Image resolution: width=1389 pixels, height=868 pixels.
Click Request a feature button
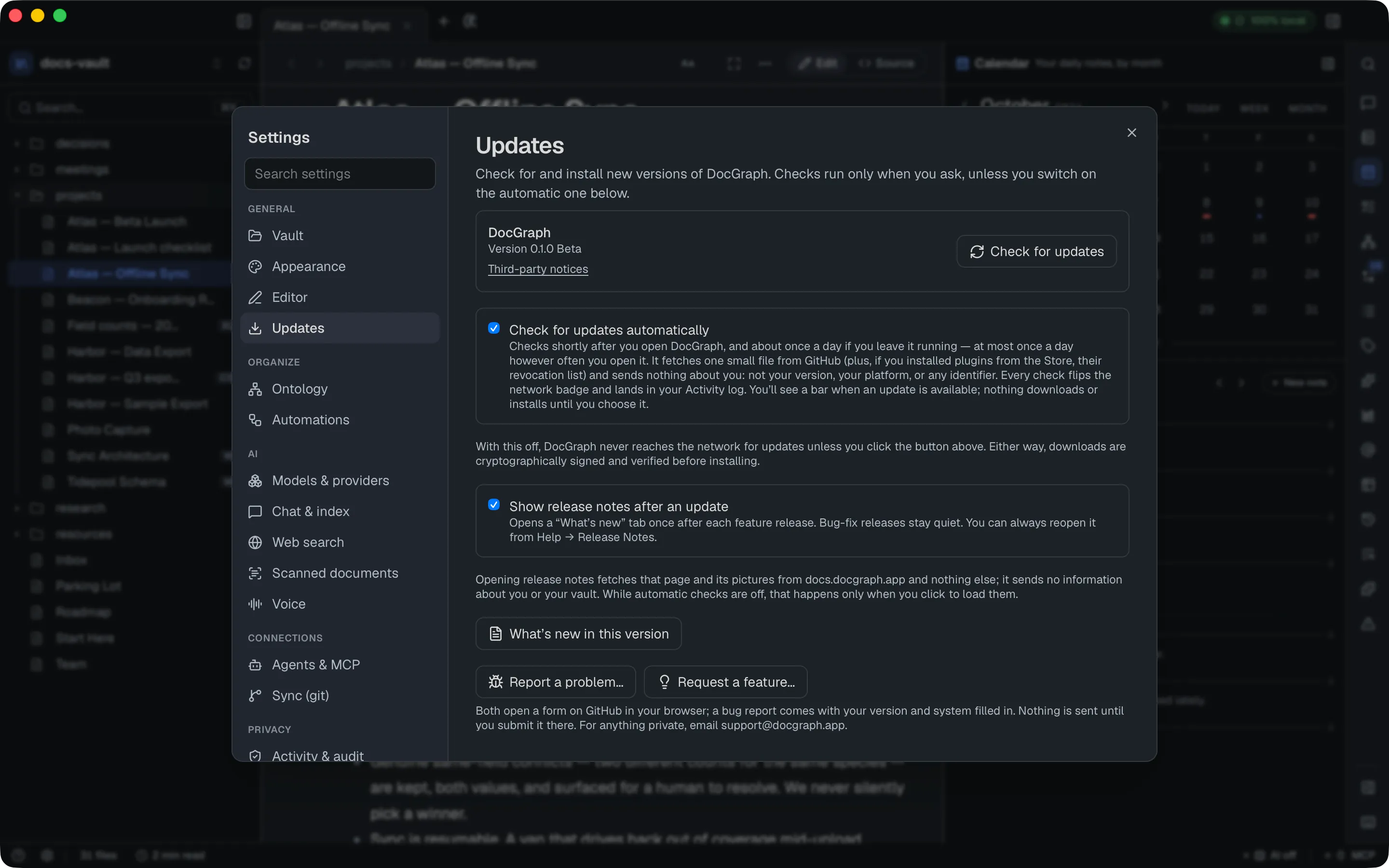[x=725, y=682]
